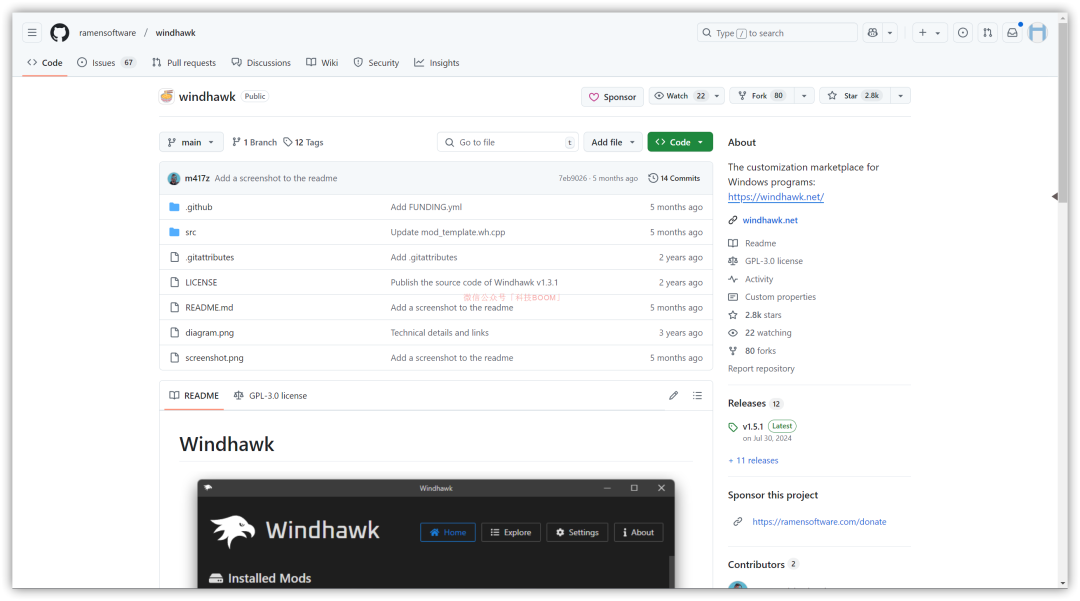Open the 14 Commits history link
The width and height of the screenshot is (1080, 601).
674,178
